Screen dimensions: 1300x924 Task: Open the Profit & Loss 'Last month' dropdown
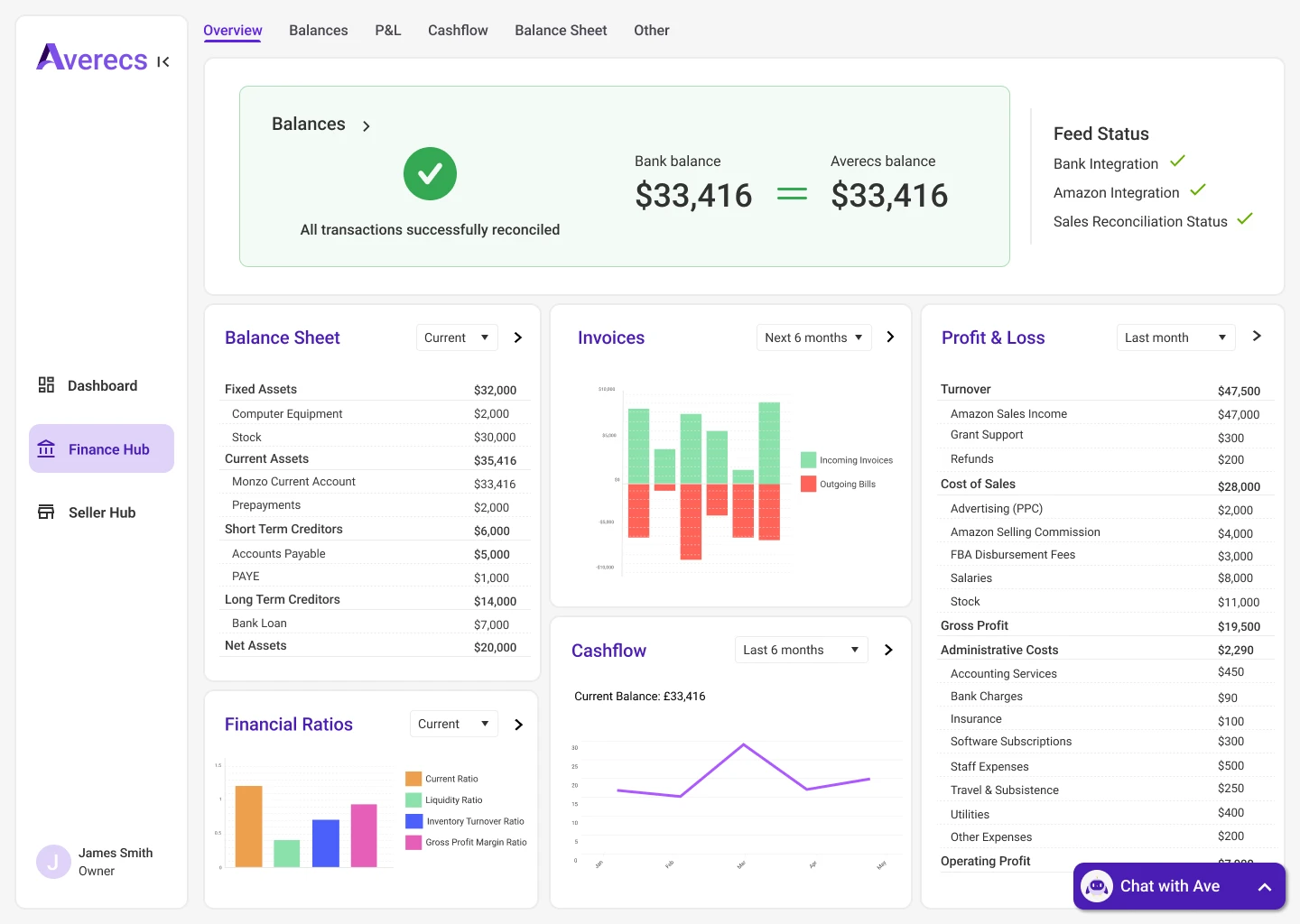[1175, 337]
